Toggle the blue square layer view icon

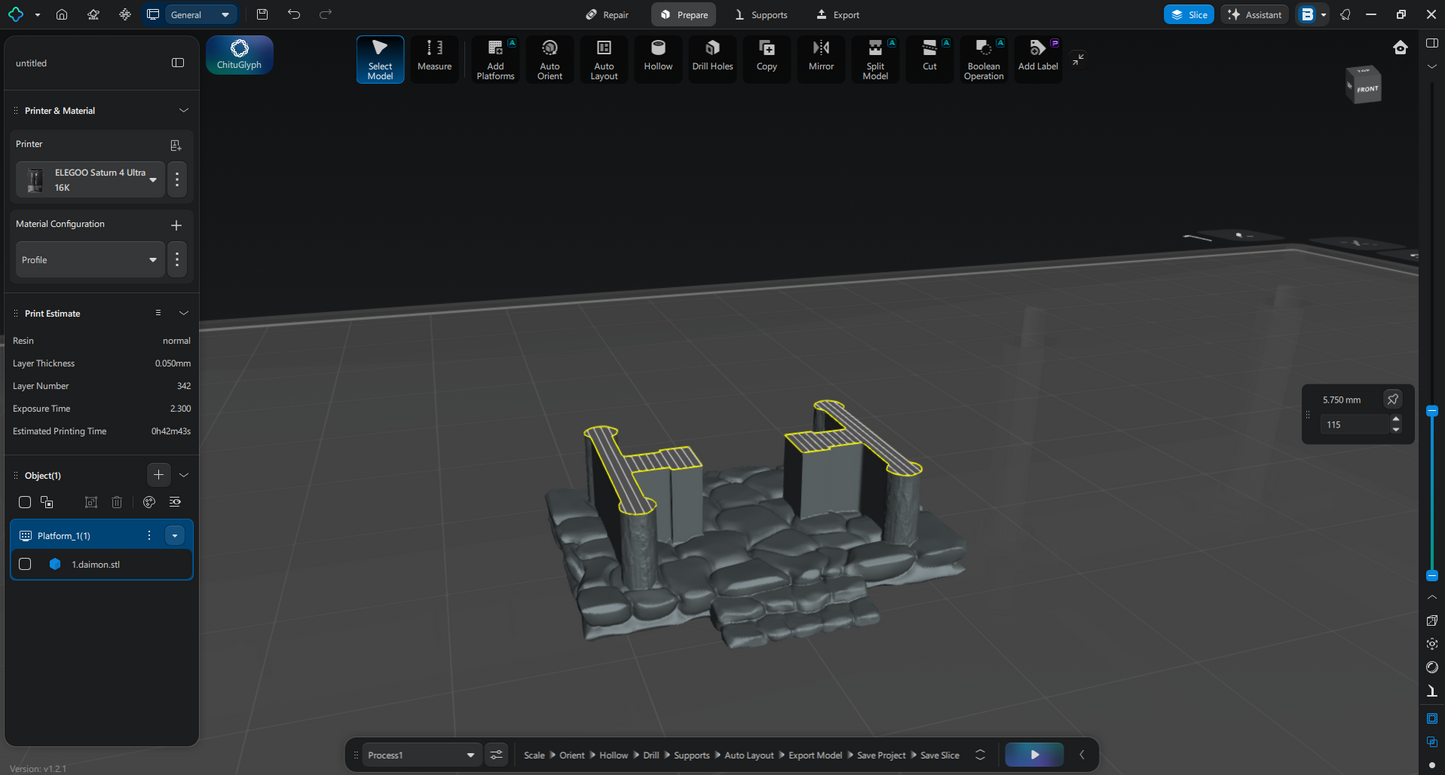pos(1432,719)
